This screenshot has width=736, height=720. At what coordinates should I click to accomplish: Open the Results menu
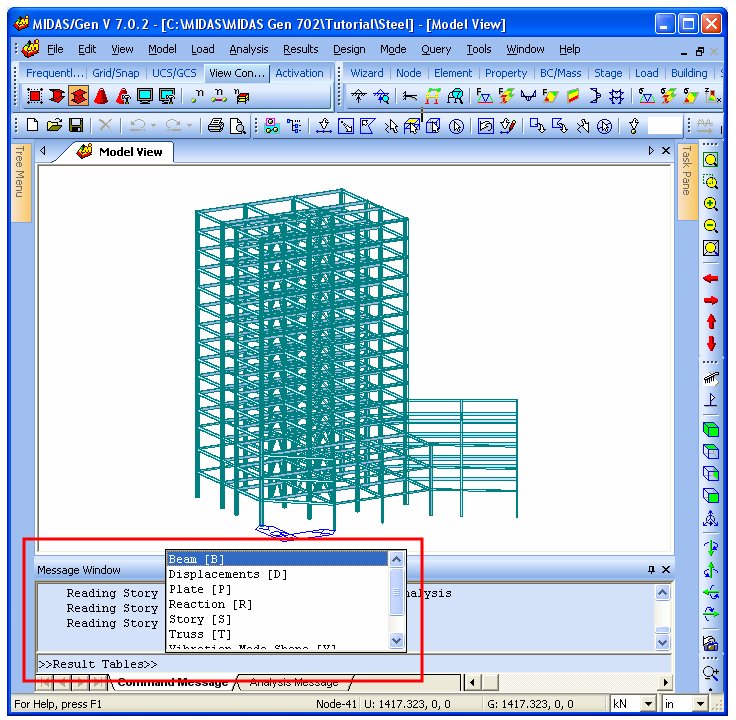click(x=300, y=49)
